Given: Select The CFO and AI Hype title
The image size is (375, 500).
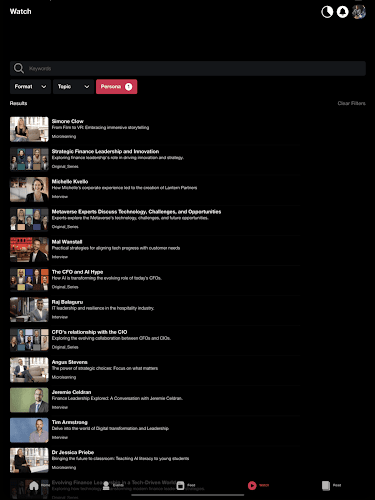Looking at the screenshot, I should (77, 272).
